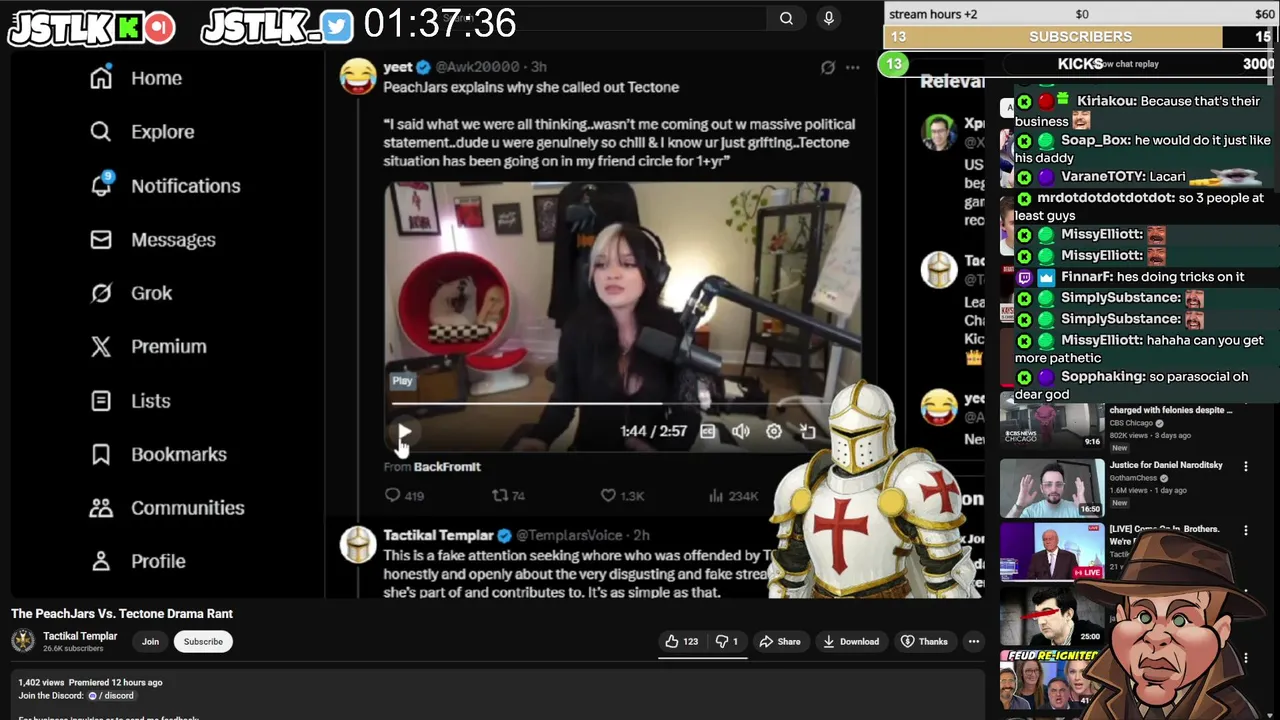Open options for the LIVE Brothers video

tap(1246, 530)
